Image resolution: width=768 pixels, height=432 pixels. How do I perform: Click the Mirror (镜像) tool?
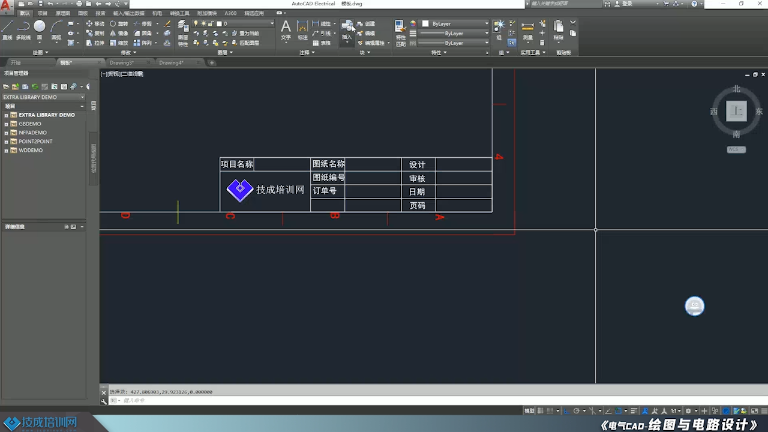(x=119, y=33)
